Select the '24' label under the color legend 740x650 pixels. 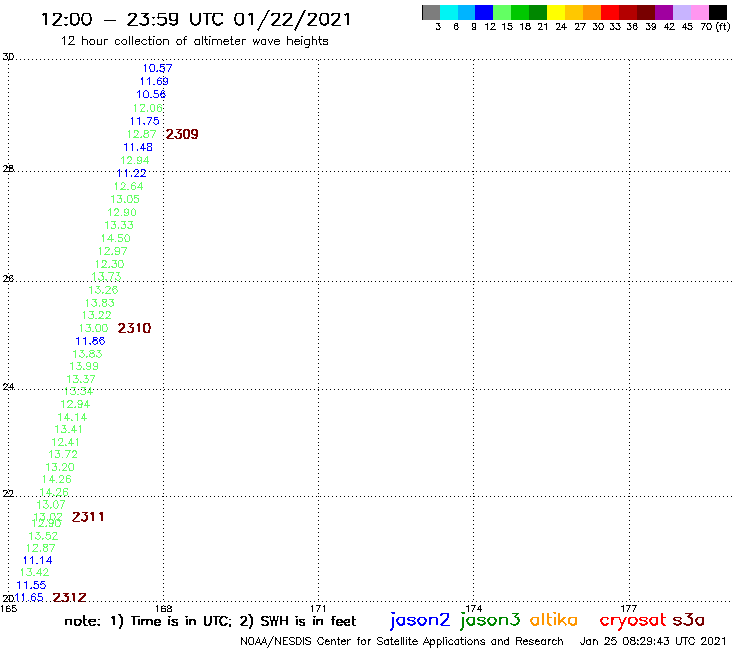pyautogui.click(x=561, y=26)
